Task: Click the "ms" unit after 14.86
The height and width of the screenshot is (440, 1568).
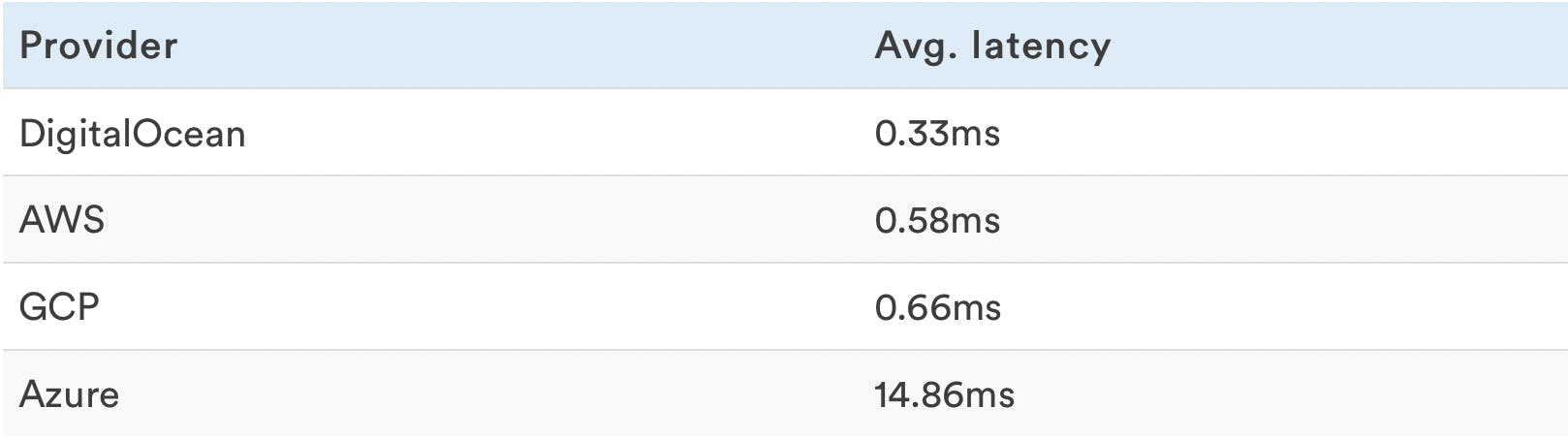Action: (990, 395)
